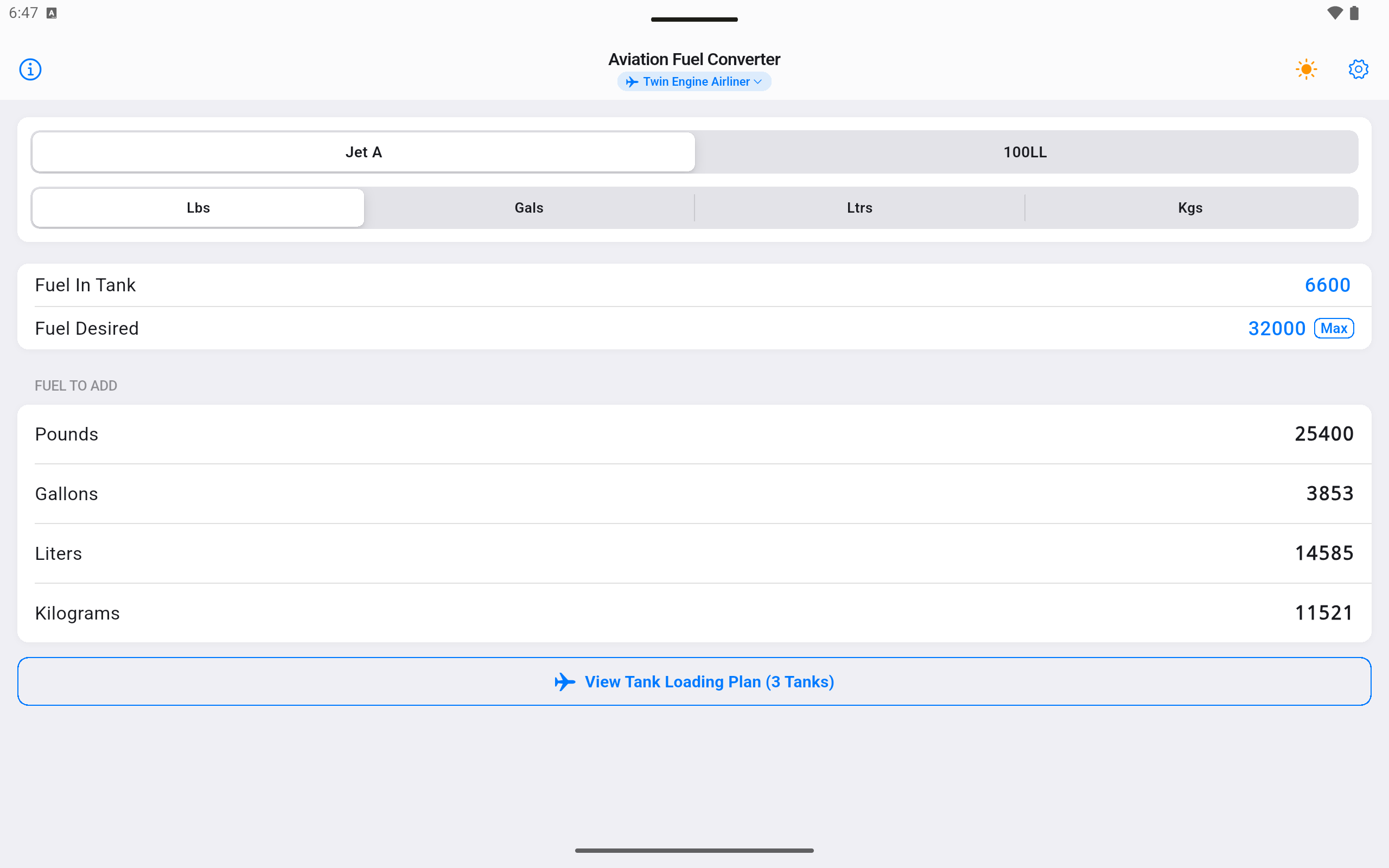Select 100LL fuel type
The width and height of the screenshot is (1389, 868).
point(1025,152)
